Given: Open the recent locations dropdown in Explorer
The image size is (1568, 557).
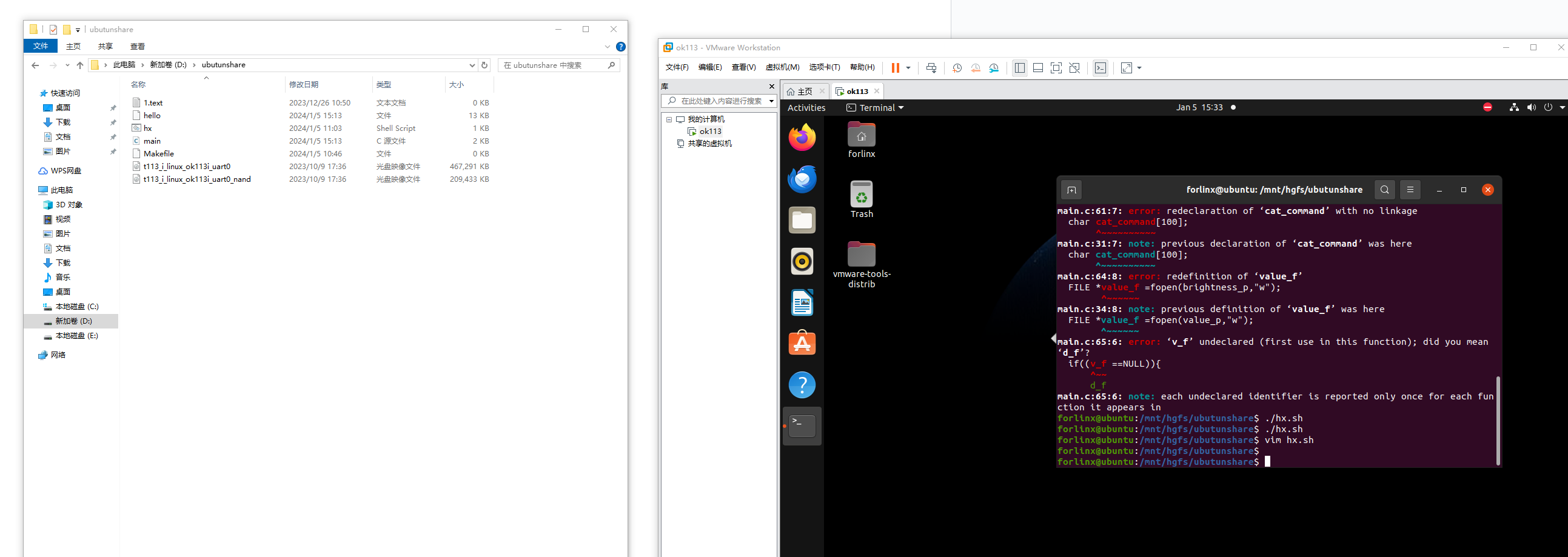Looking at the screenshot, I should pos(67,65).
